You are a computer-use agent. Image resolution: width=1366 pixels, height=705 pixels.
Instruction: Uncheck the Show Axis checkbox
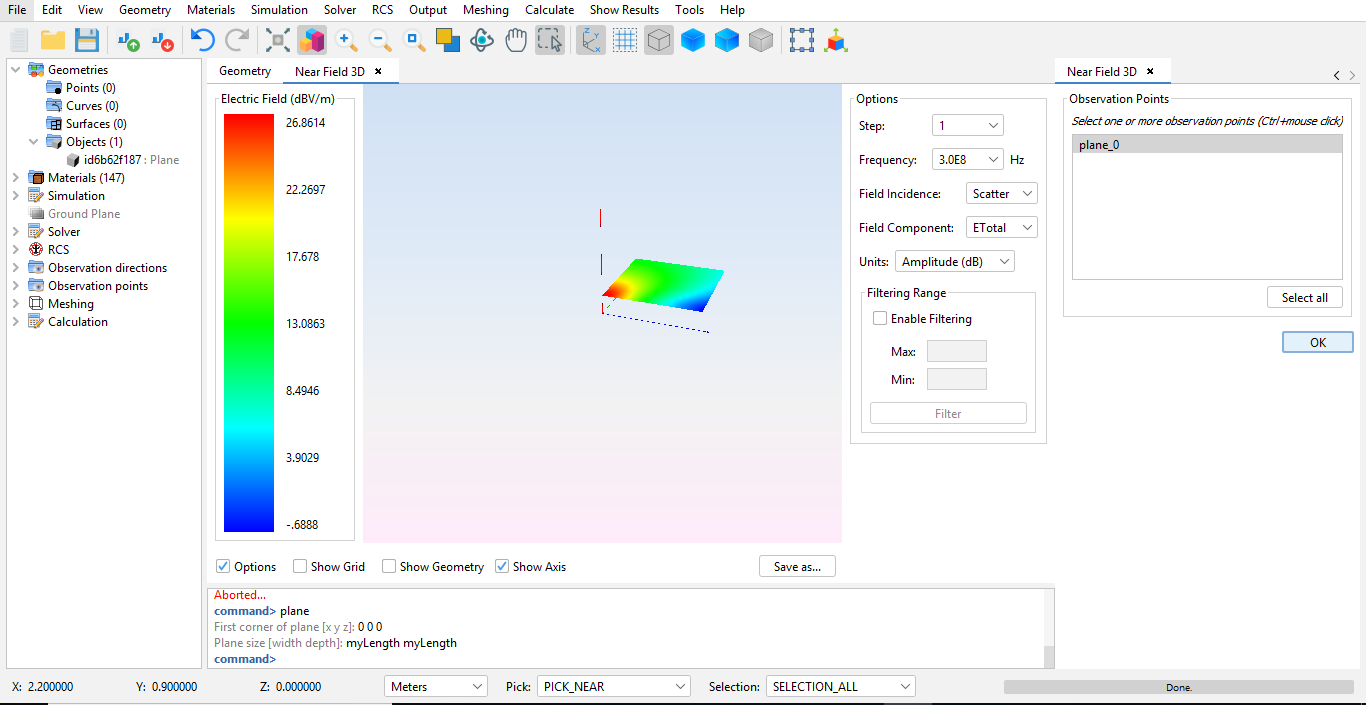click(502, 567)
